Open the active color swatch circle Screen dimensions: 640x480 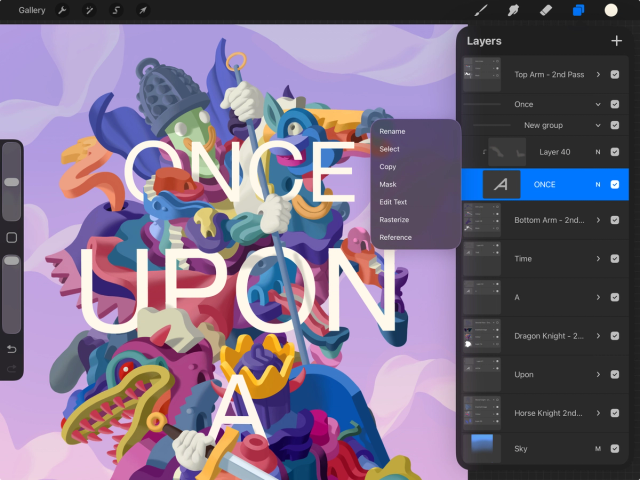611,10
